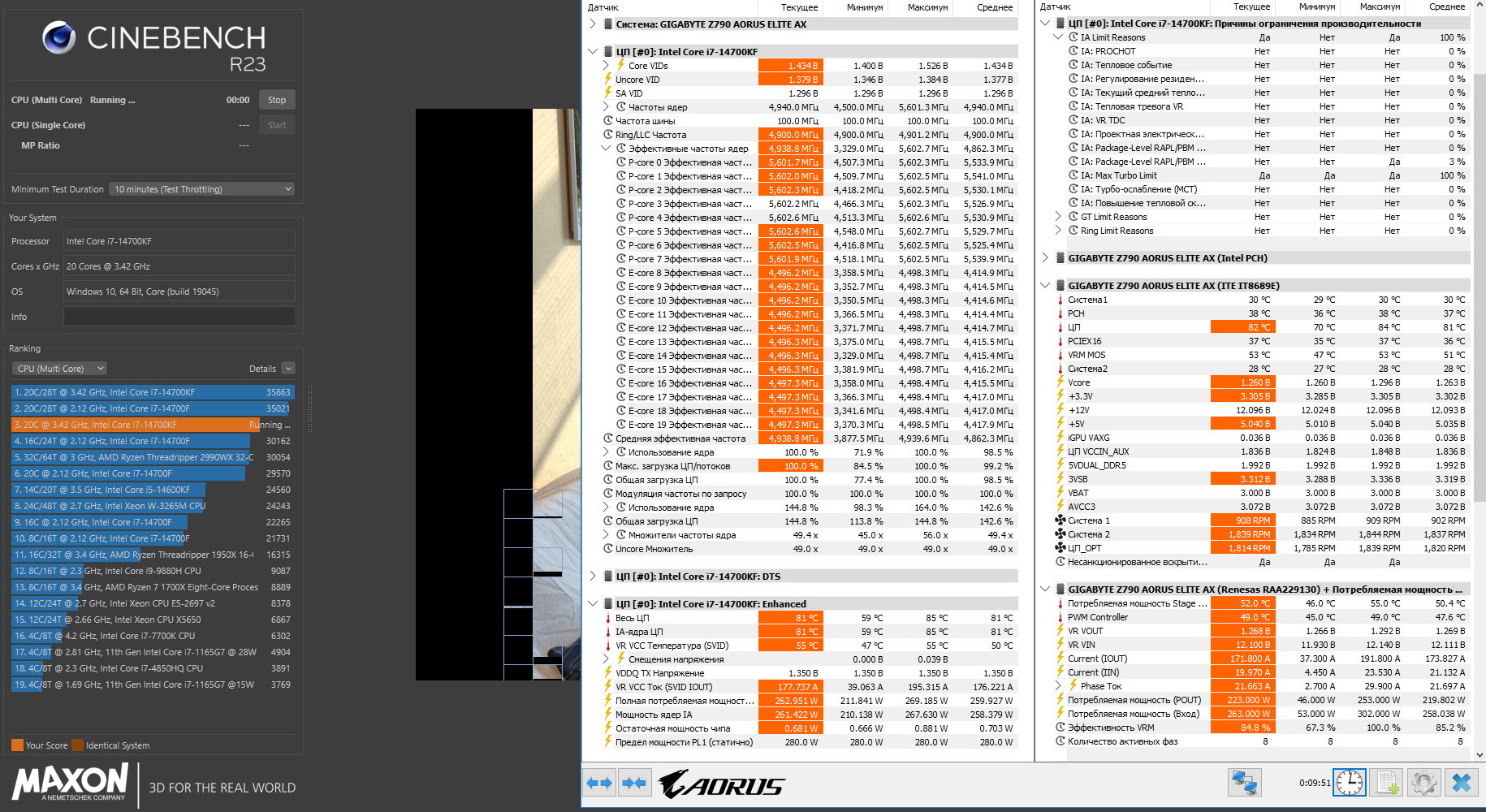Stop the running Cinebench multi core test

[x=277, y=100]
